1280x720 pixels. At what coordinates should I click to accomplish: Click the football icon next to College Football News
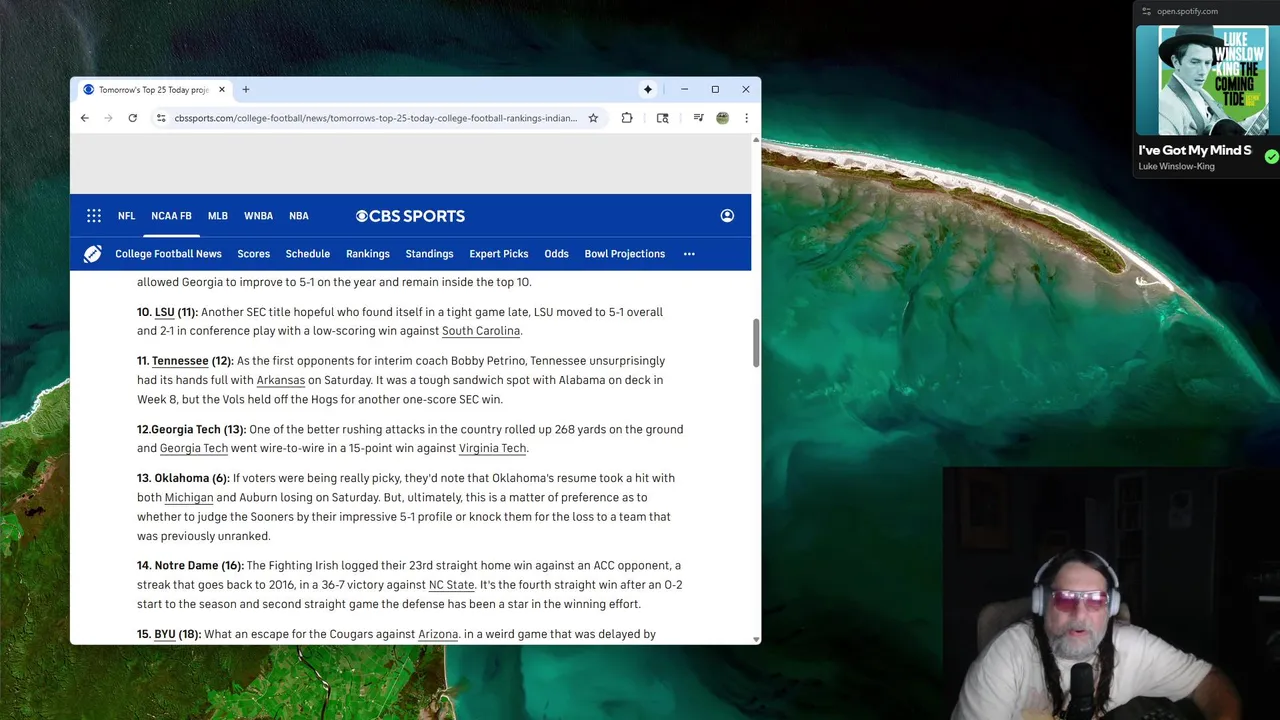[93, 254]
